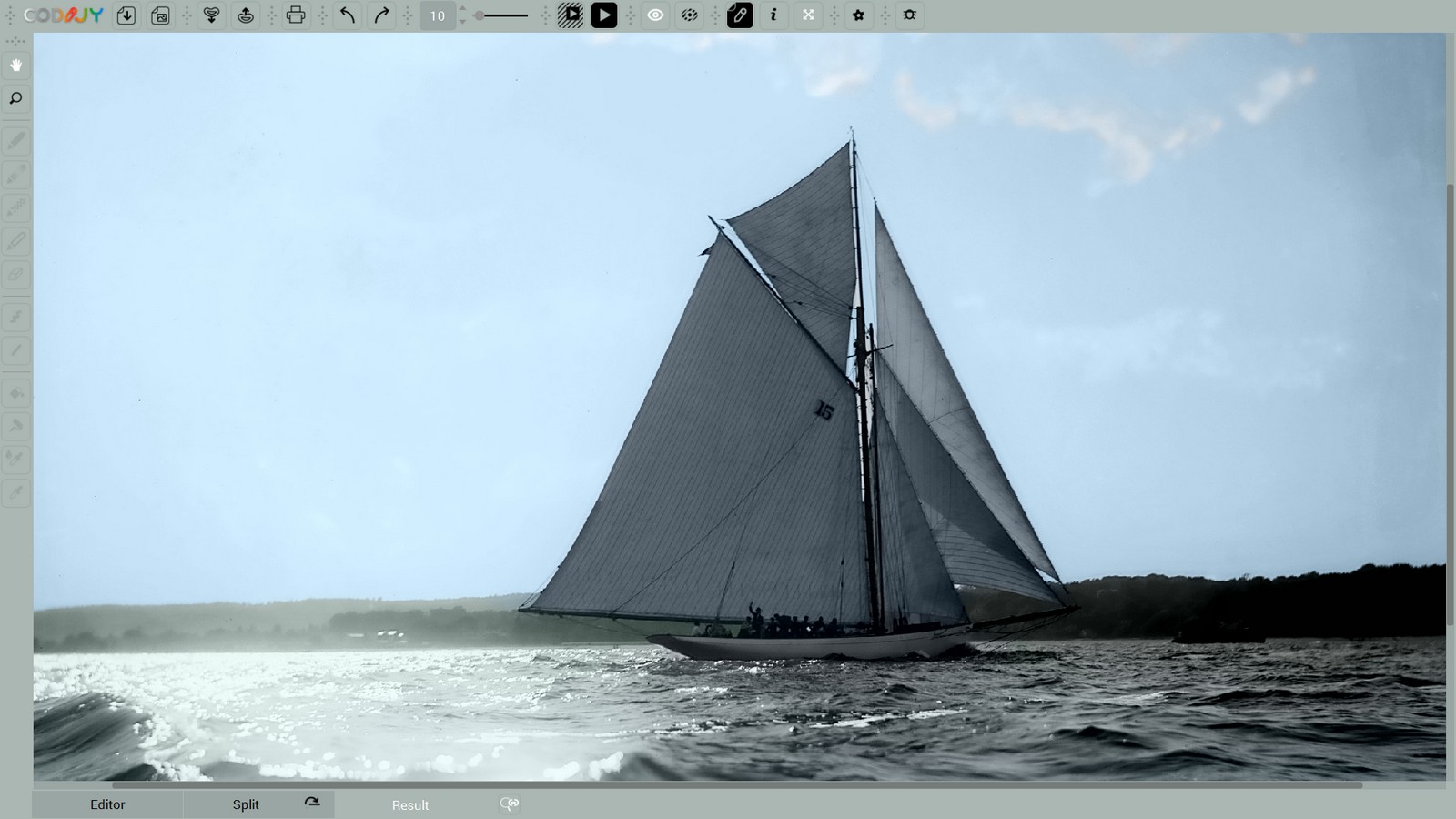The width and height of the screenshot is (1456, 819).
Task: Switch to the Editor tab
Action: click(x=107, y=804)
